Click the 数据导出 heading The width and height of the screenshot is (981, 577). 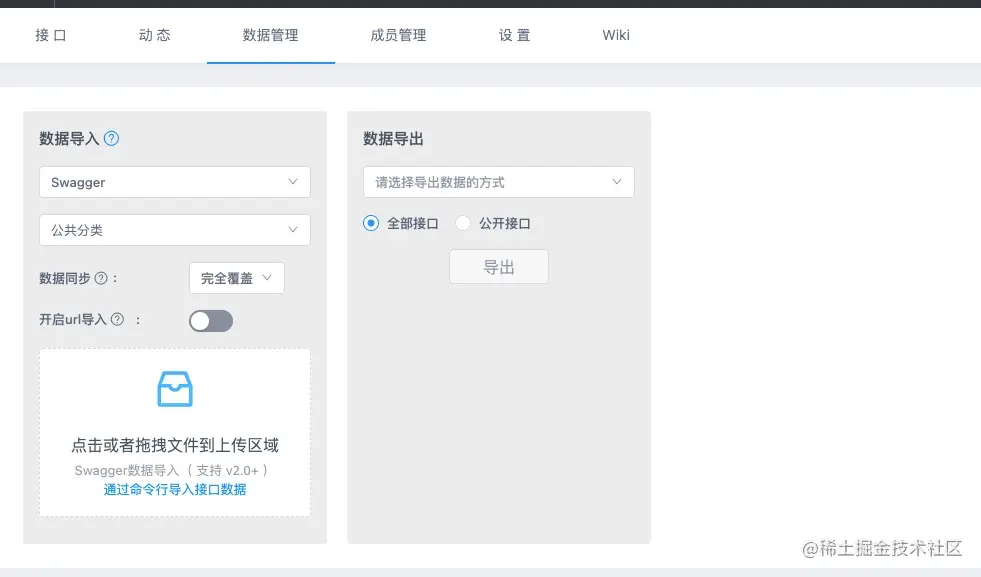[x=393, y=138]
